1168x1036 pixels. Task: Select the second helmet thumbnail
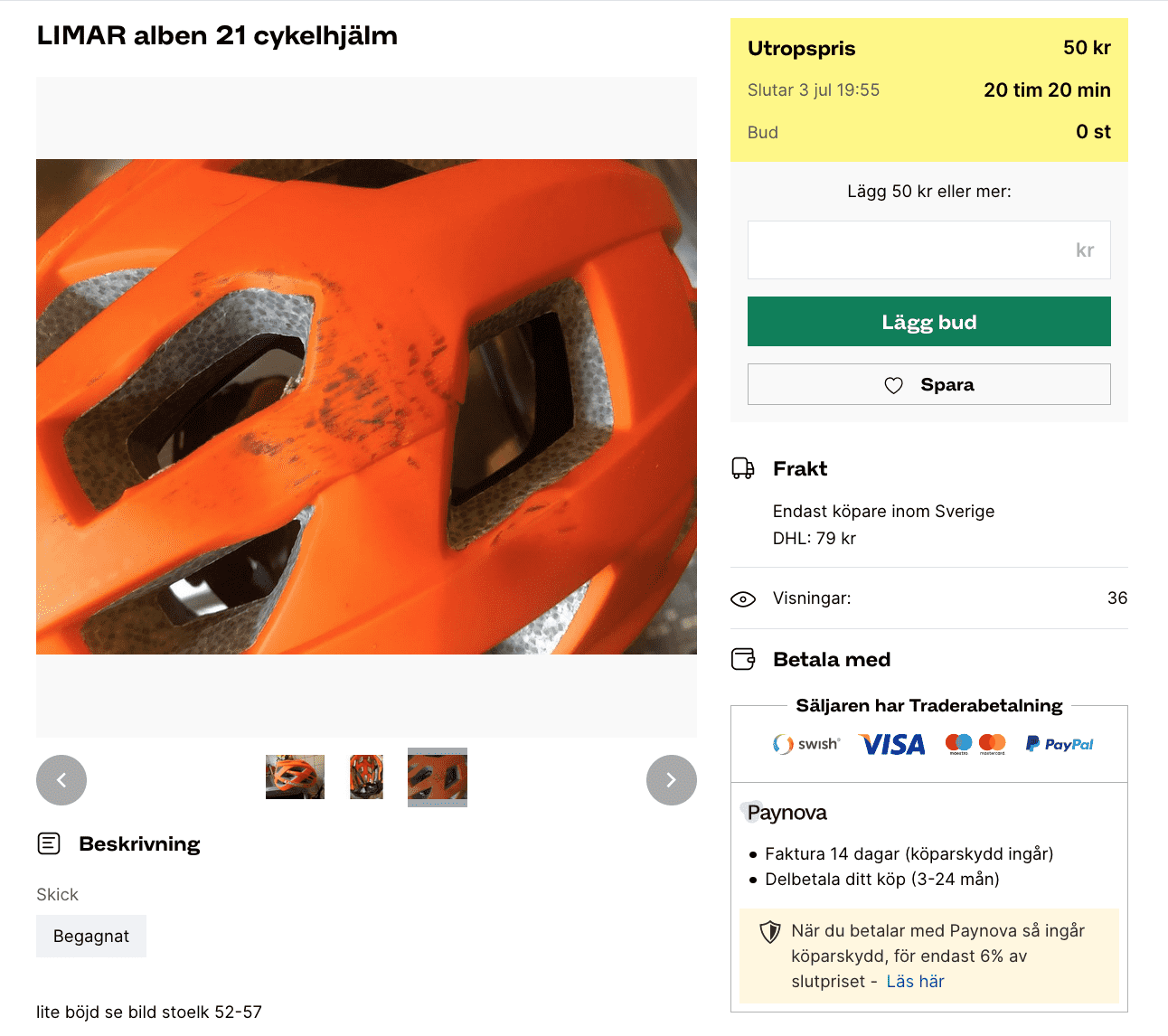(x=366, y=777)
